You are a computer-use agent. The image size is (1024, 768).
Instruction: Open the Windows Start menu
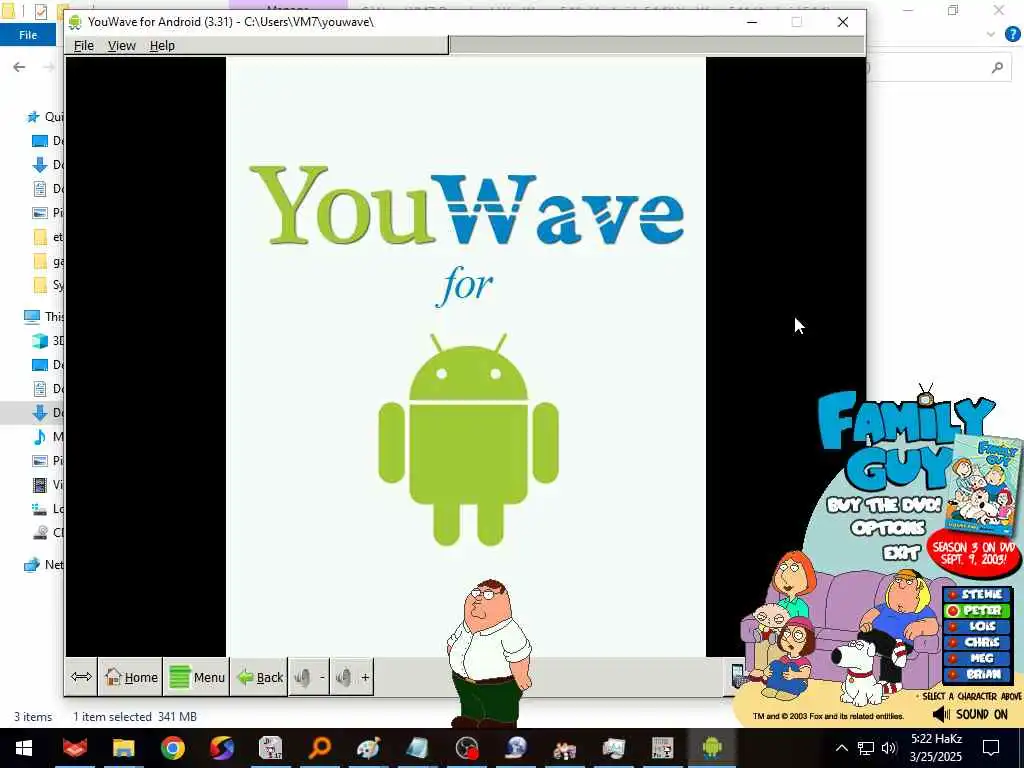(x=24, y=748)
